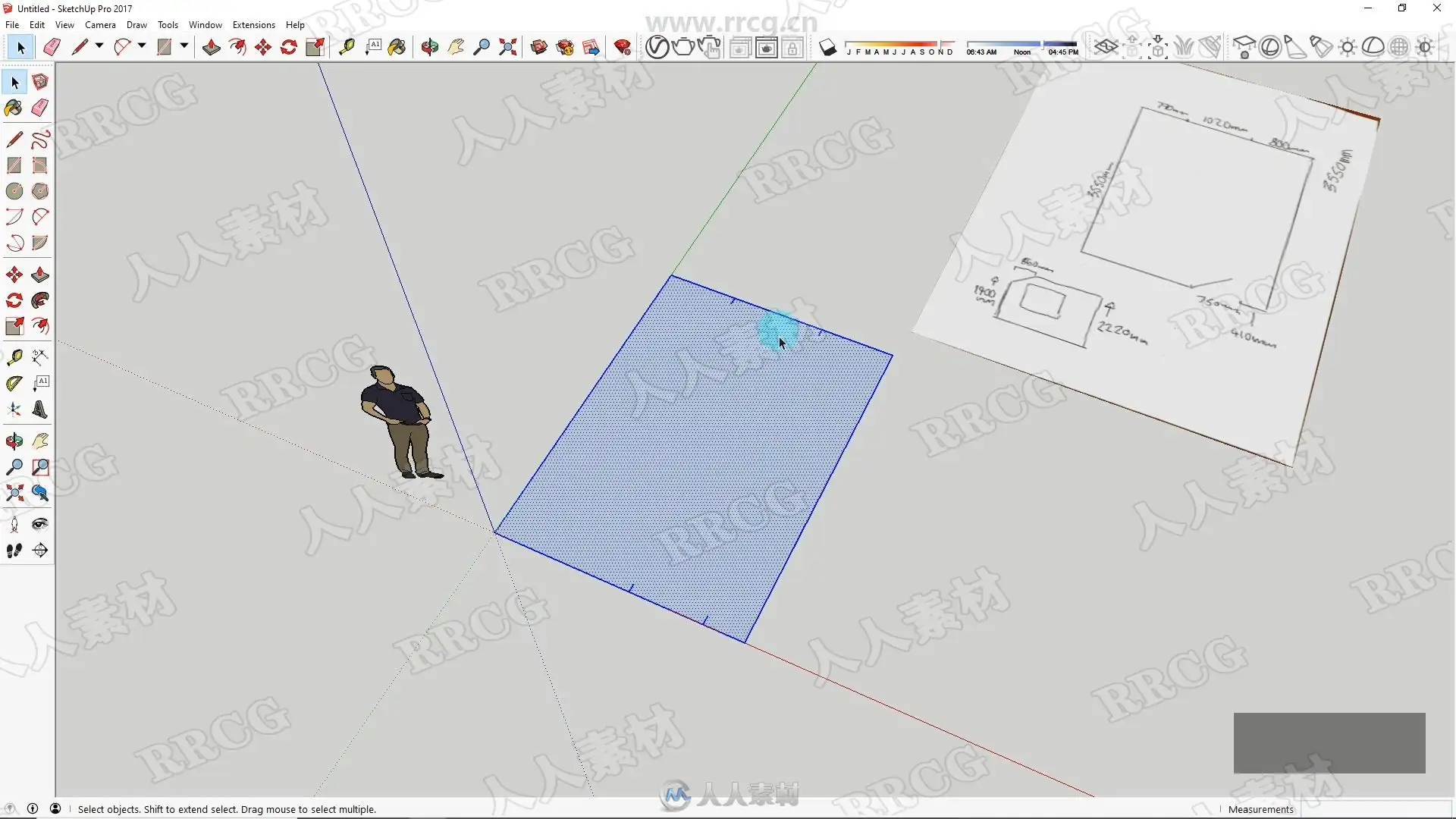Screen dimensions: 1456x819
Task: Select the Dimension tool in side palette
Action: coord(40,357)
